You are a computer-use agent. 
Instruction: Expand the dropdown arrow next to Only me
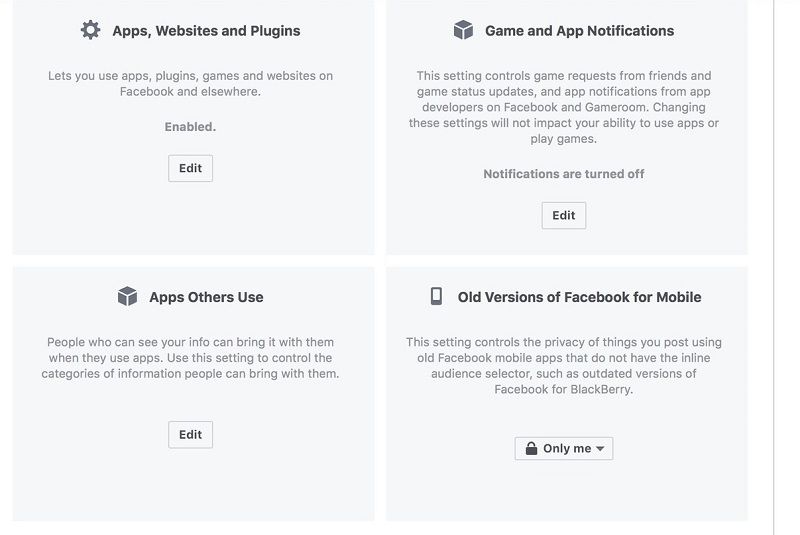point(600,449)
